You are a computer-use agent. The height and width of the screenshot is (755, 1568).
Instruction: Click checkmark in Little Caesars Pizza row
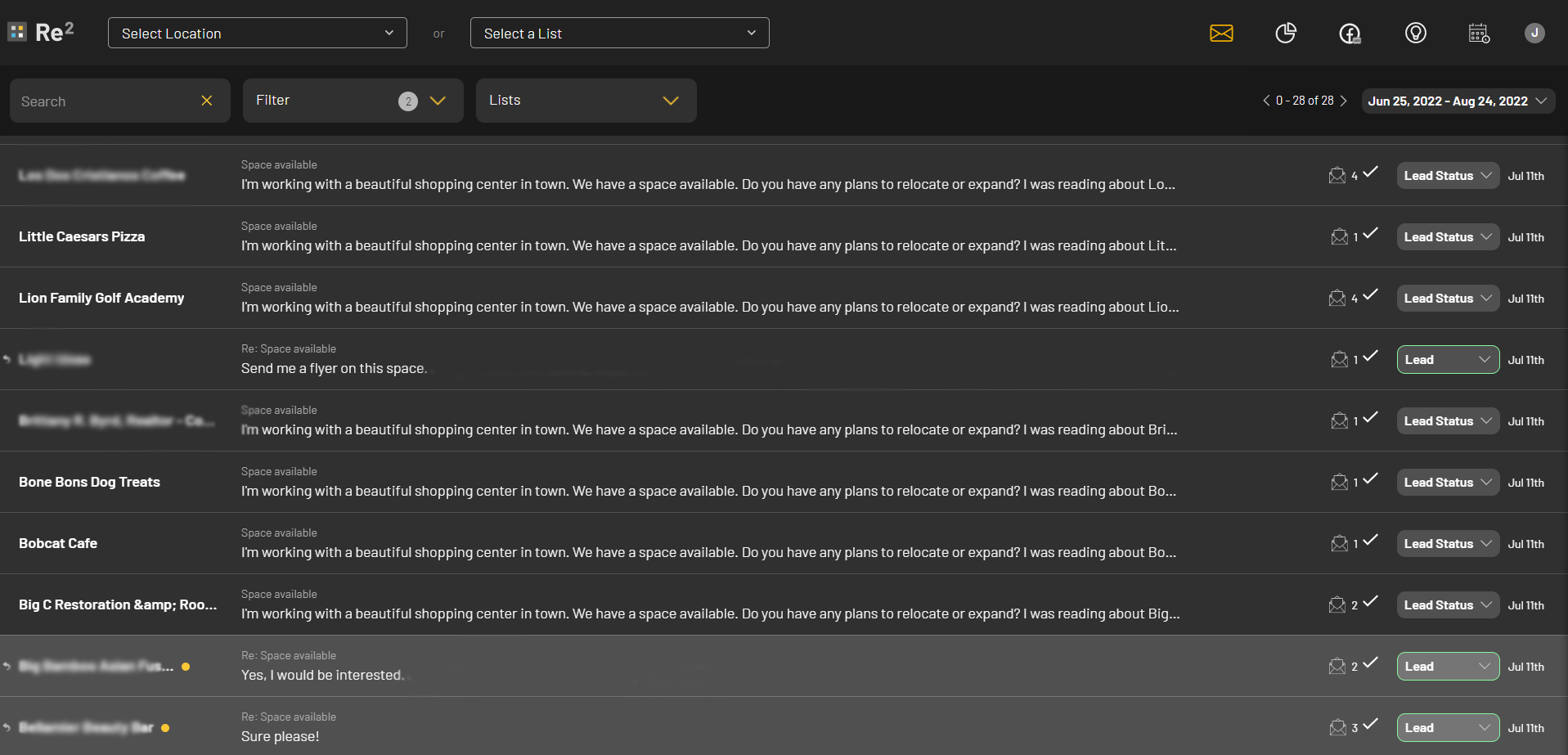[1370, 233]
